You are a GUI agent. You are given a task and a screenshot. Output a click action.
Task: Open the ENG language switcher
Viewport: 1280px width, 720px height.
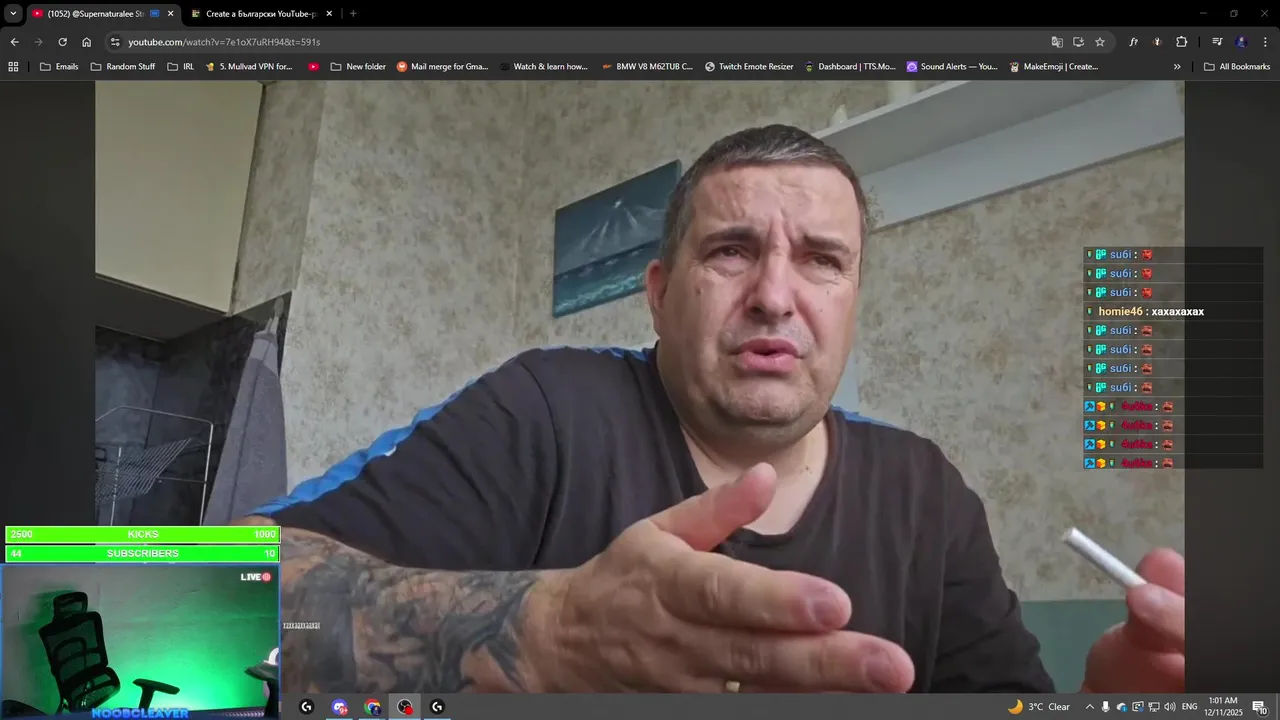coord(1189,707)
